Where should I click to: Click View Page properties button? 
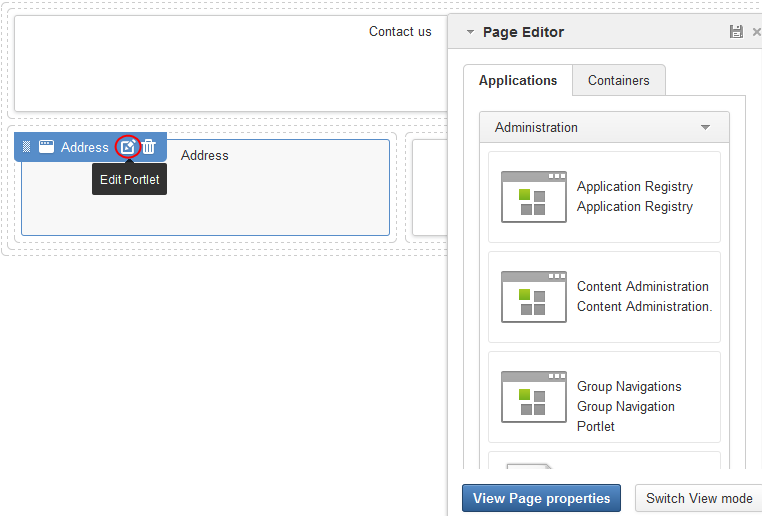pos(541,498)
